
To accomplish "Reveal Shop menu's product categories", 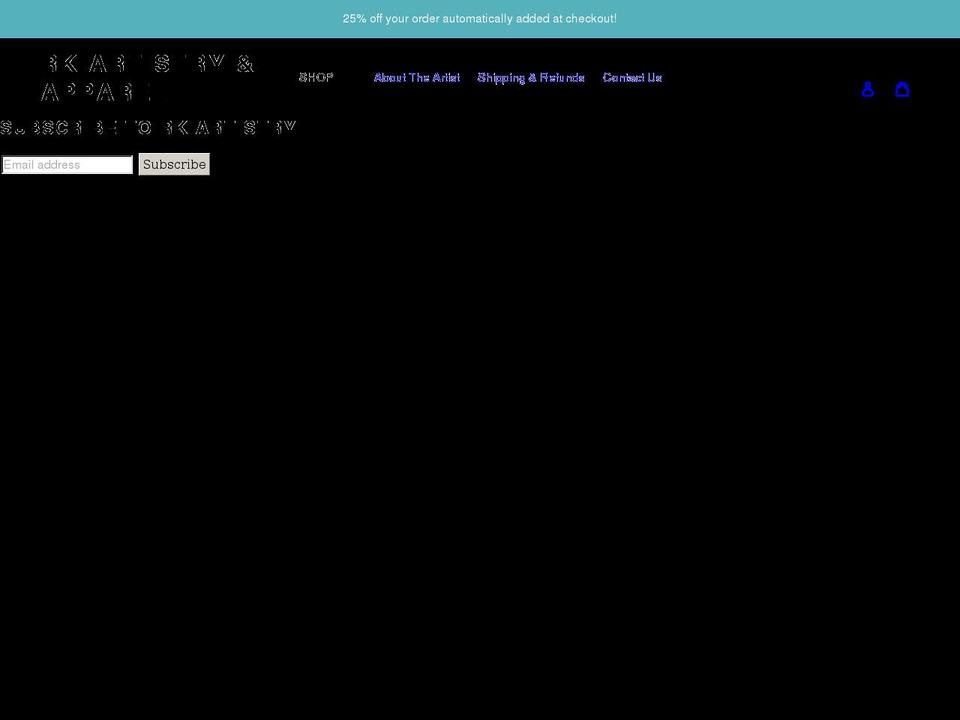I will pos(316,77).
